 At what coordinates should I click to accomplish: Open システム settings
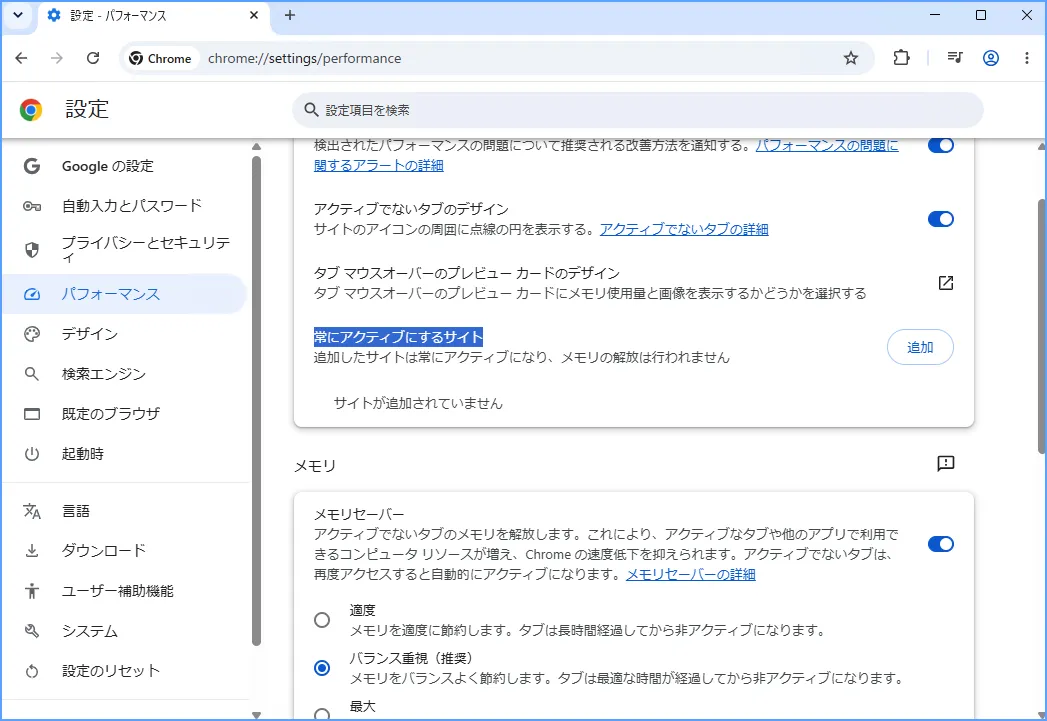coord(125,631)
